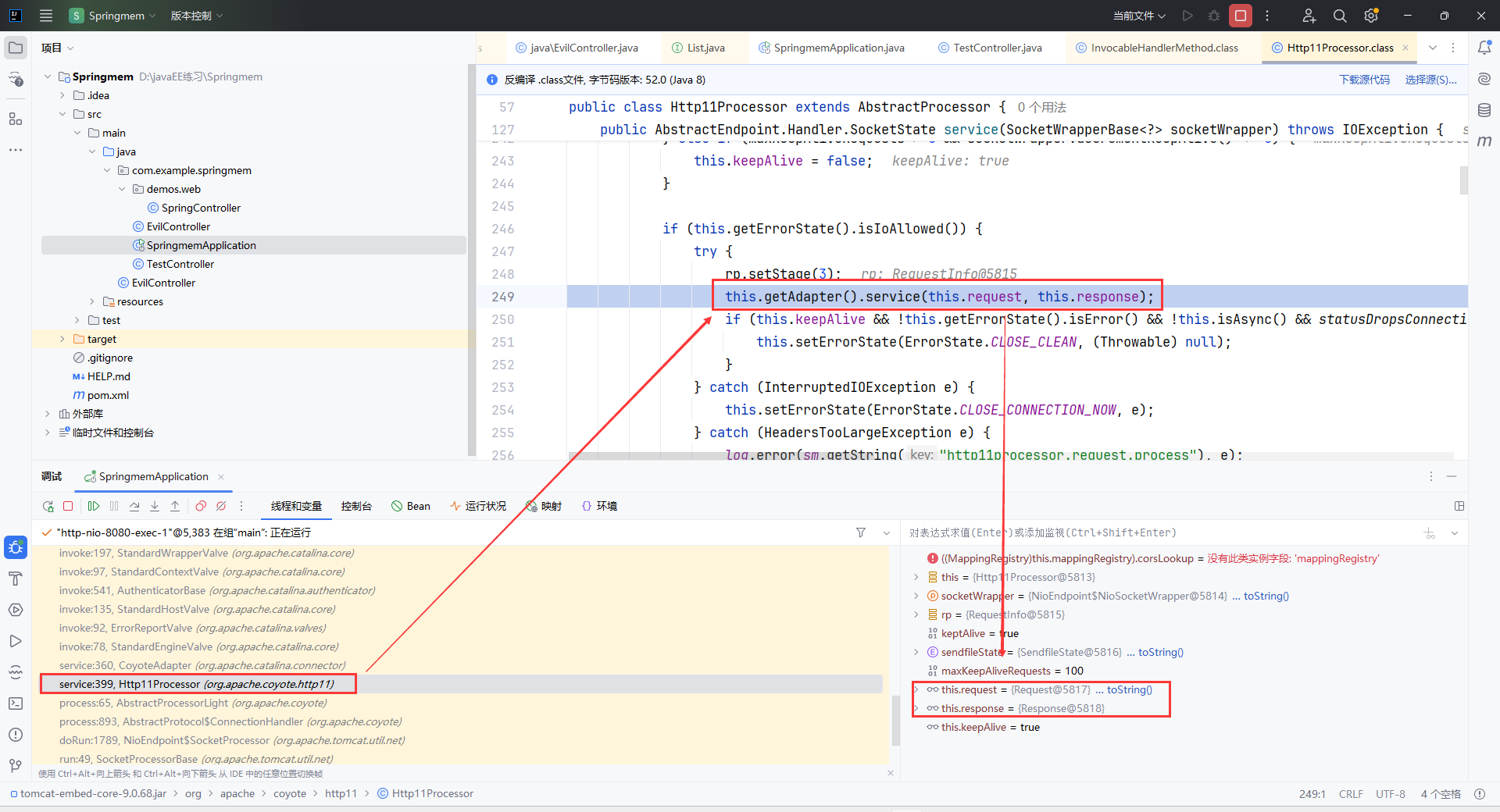The height and width of the screenshot is (812, 1500).
Task: Switch to 控制台 console debug tab
Action: pyautogui.click(x=356, y=506)
